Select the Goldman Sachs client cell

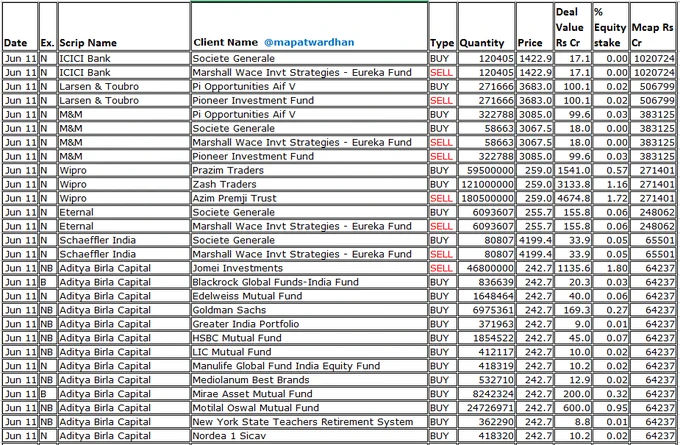pyautogui.click(x=309, y=310)
